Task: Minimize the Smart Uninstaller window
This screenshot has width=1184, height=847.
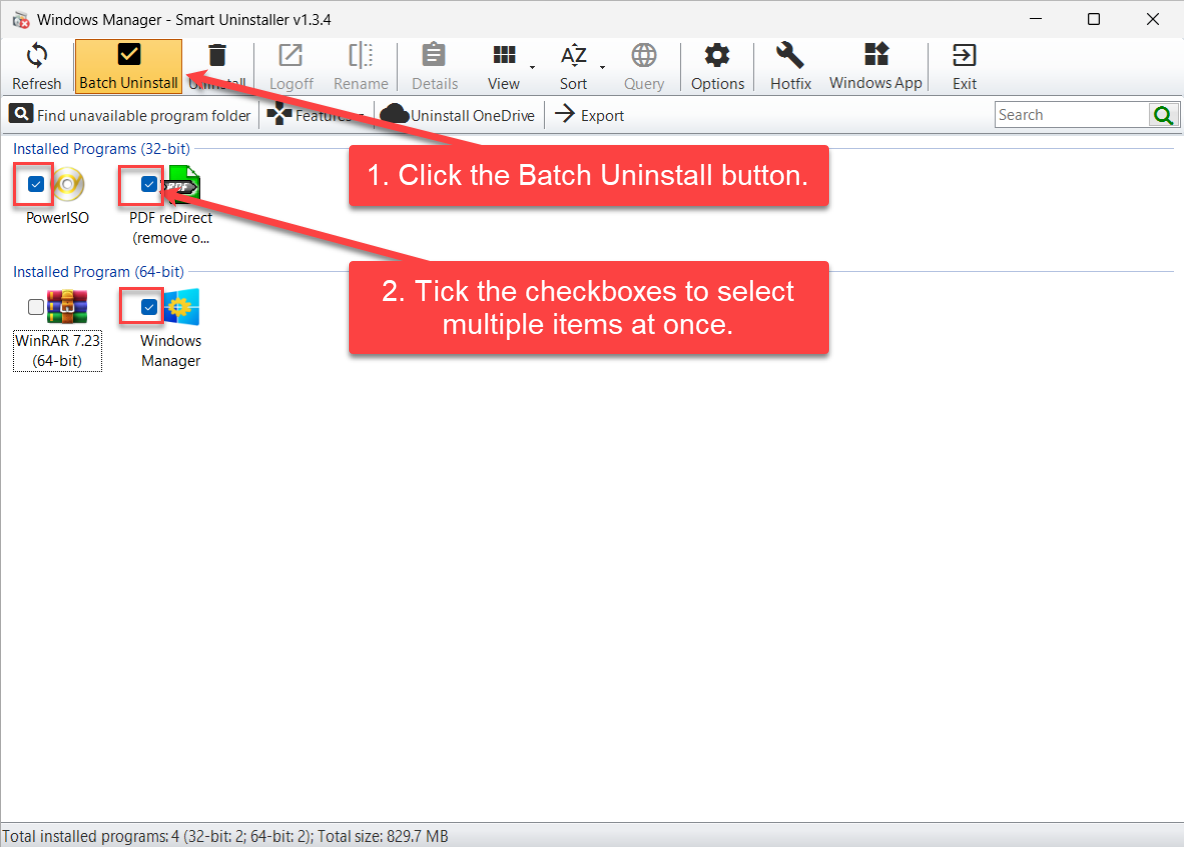Action: click(1036, 20)
